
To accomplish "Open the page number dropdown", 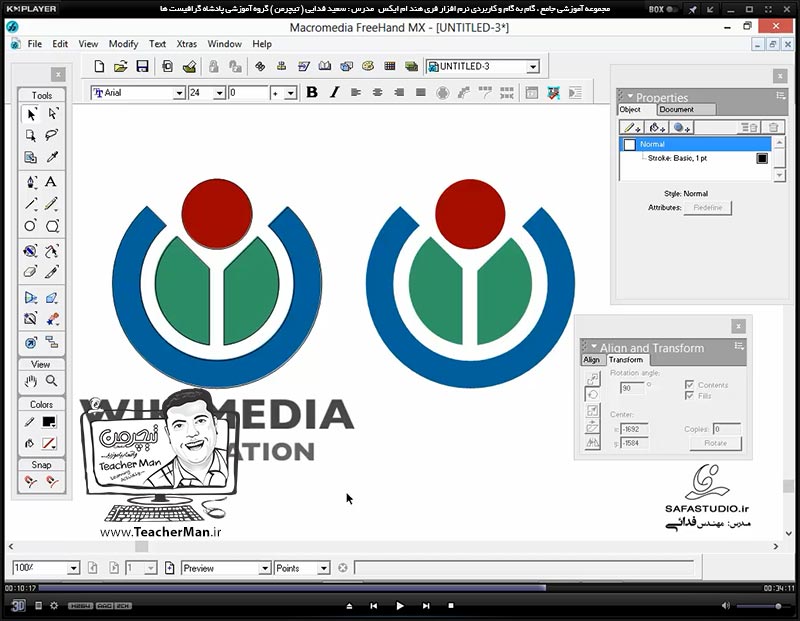I will click(x=151, y=568).
